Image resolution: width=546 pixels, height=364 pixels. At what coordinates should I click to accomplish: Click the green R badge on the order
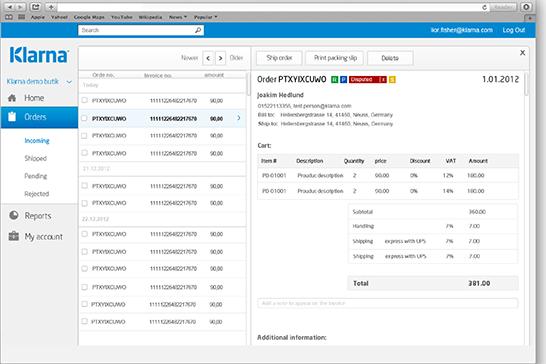pos(334,80)
